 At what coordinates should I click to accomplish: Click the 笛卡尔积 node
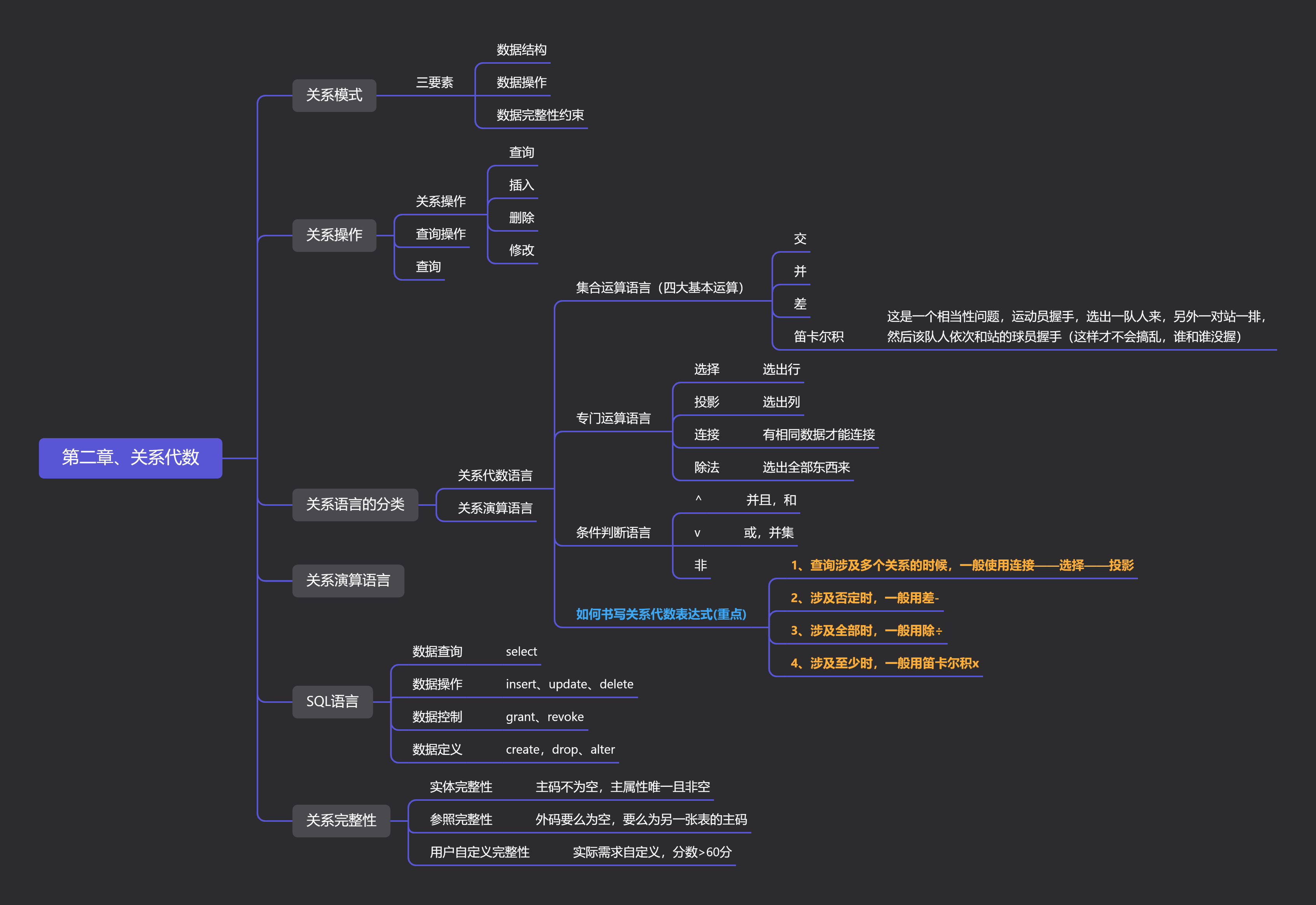pyautogui.click(x=819, y=337)
